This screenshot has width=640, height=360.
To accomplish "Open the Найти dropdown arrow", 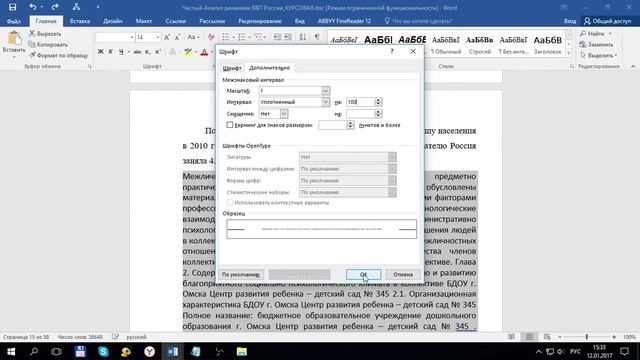I will point(610,34).
